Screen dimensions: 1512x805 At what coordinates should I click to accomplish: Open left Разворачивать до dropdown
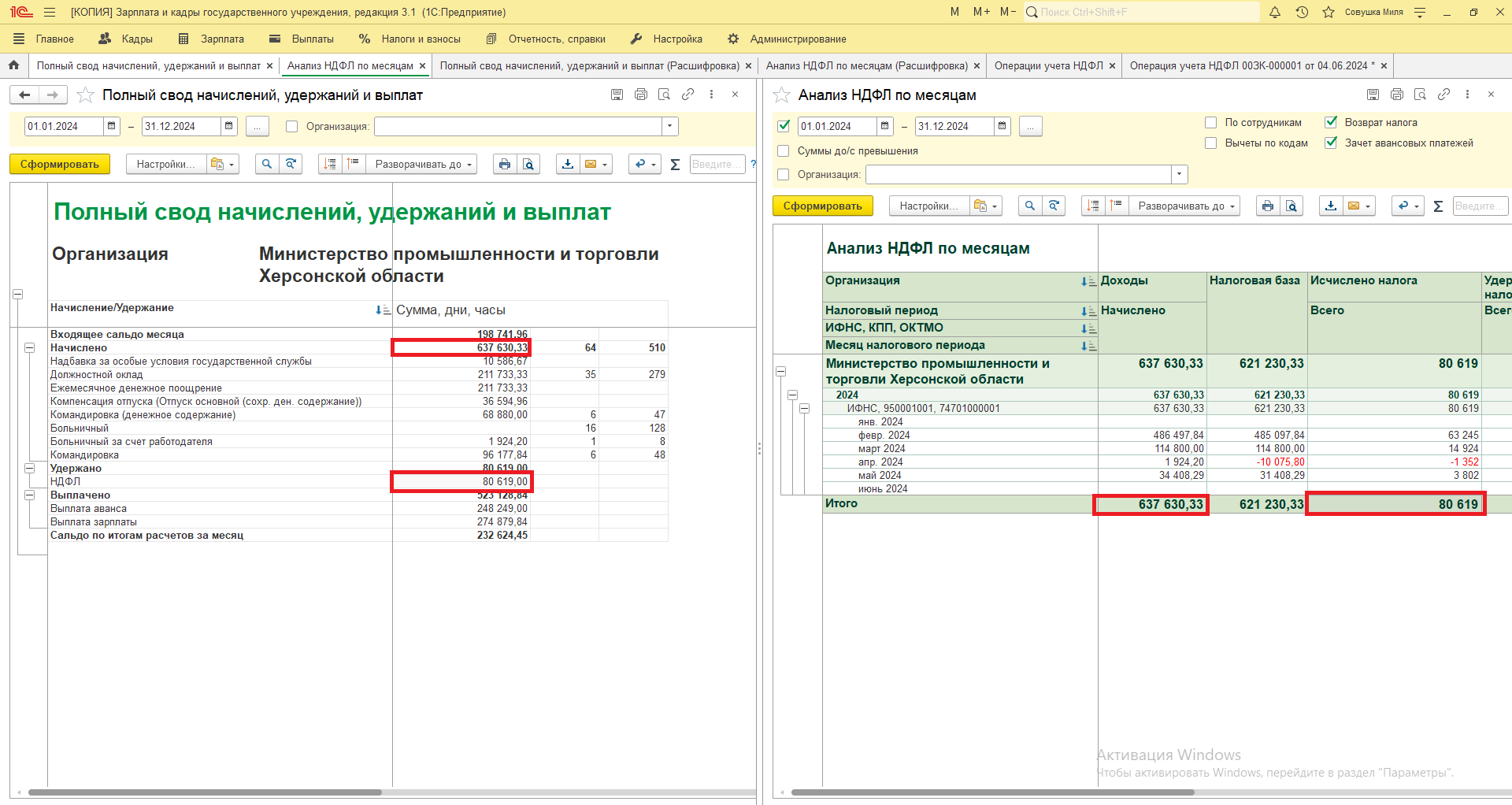pos(421,164)
